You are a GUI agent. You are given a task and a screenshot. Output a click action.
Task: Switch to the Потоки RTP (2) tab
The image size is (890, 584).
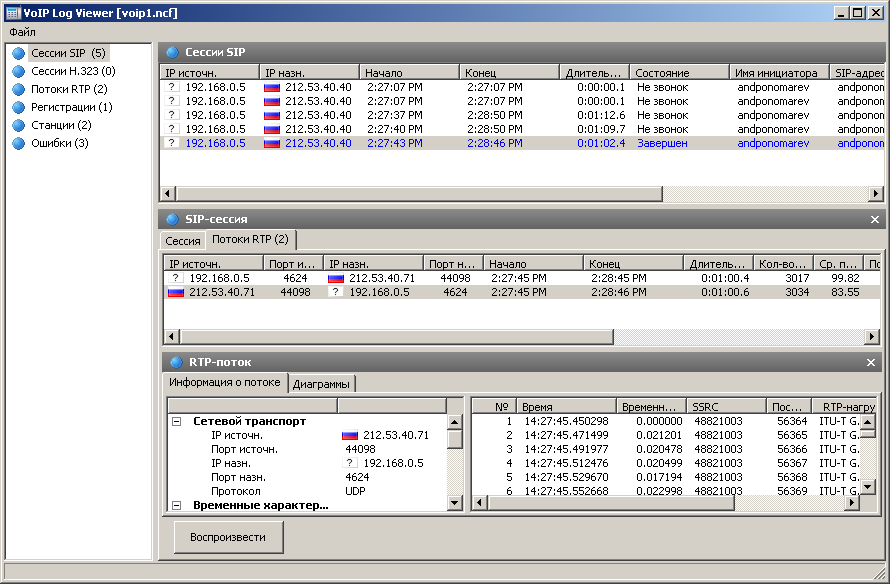(250, 240)
